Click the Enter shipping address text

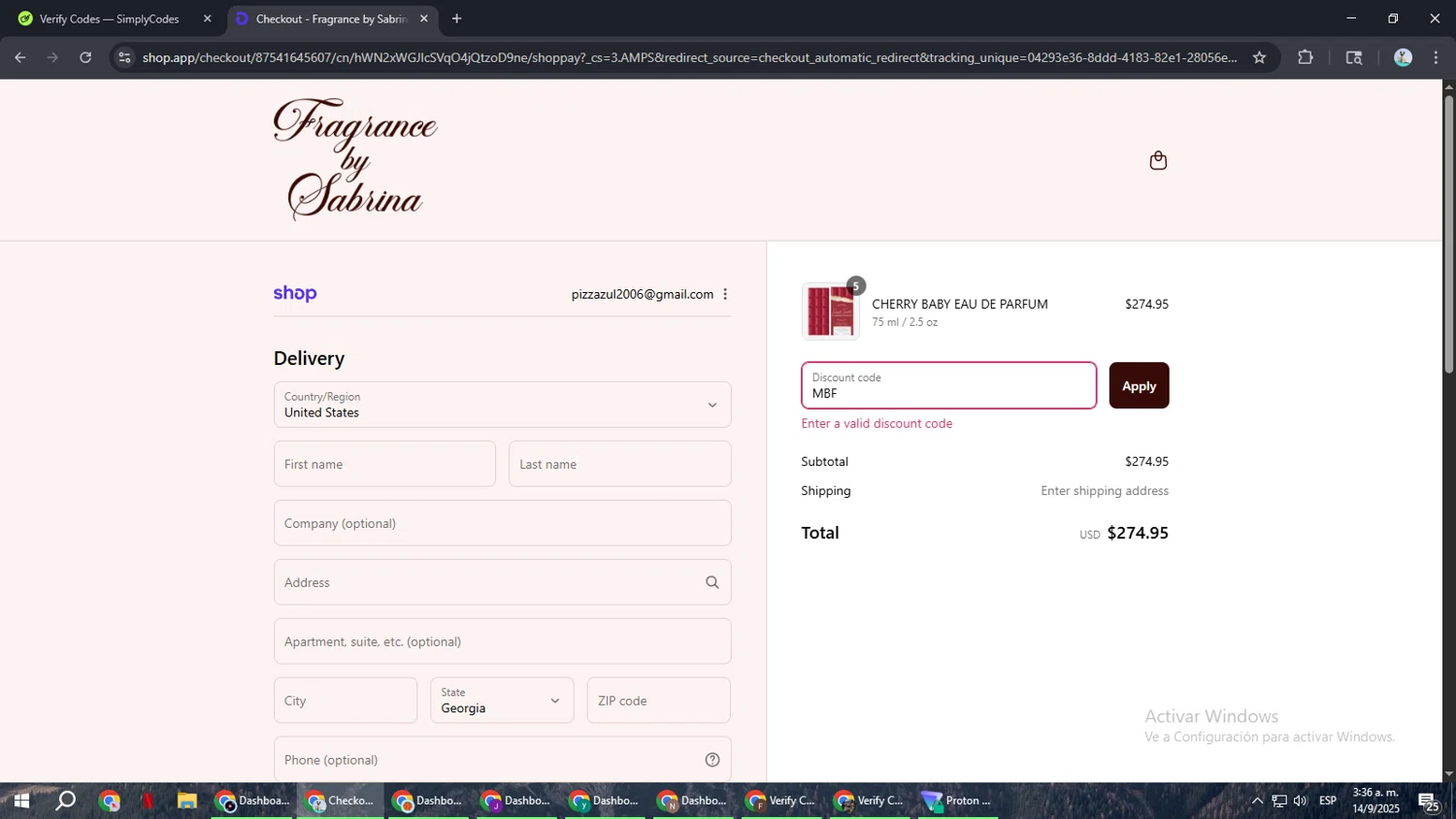(1105, 491)
